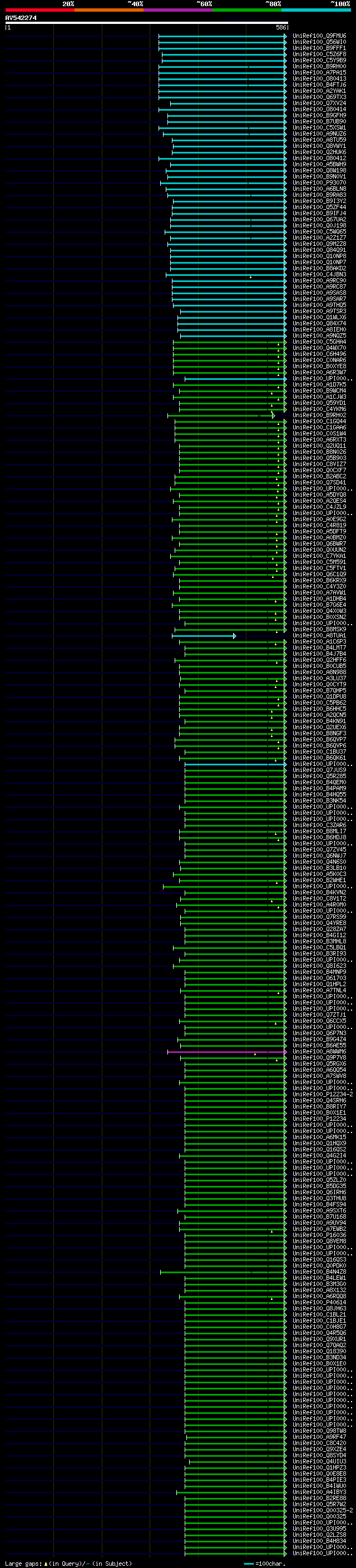
Task: Select the UniRef100_B7U168 label
Action: pyautogui.click(x=319, y=1216)
